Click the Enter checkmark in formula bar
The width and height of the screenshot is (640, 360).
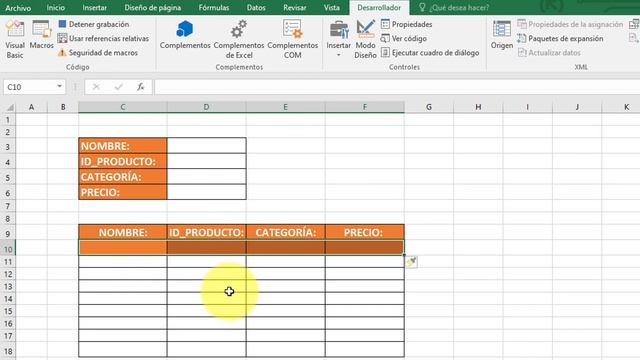pos(118,87)
